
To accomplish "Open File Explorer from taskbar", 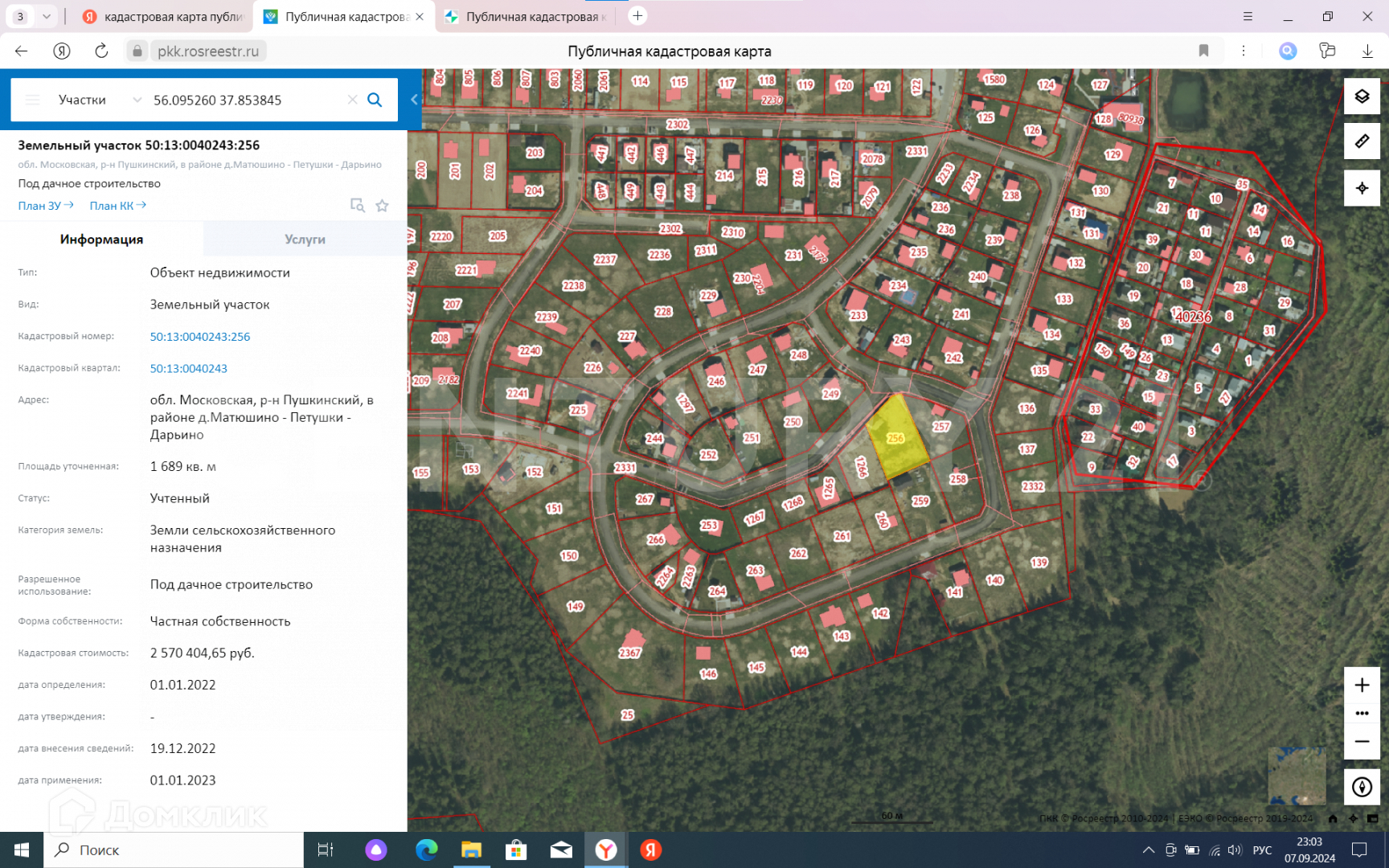I will click(471, 850).
